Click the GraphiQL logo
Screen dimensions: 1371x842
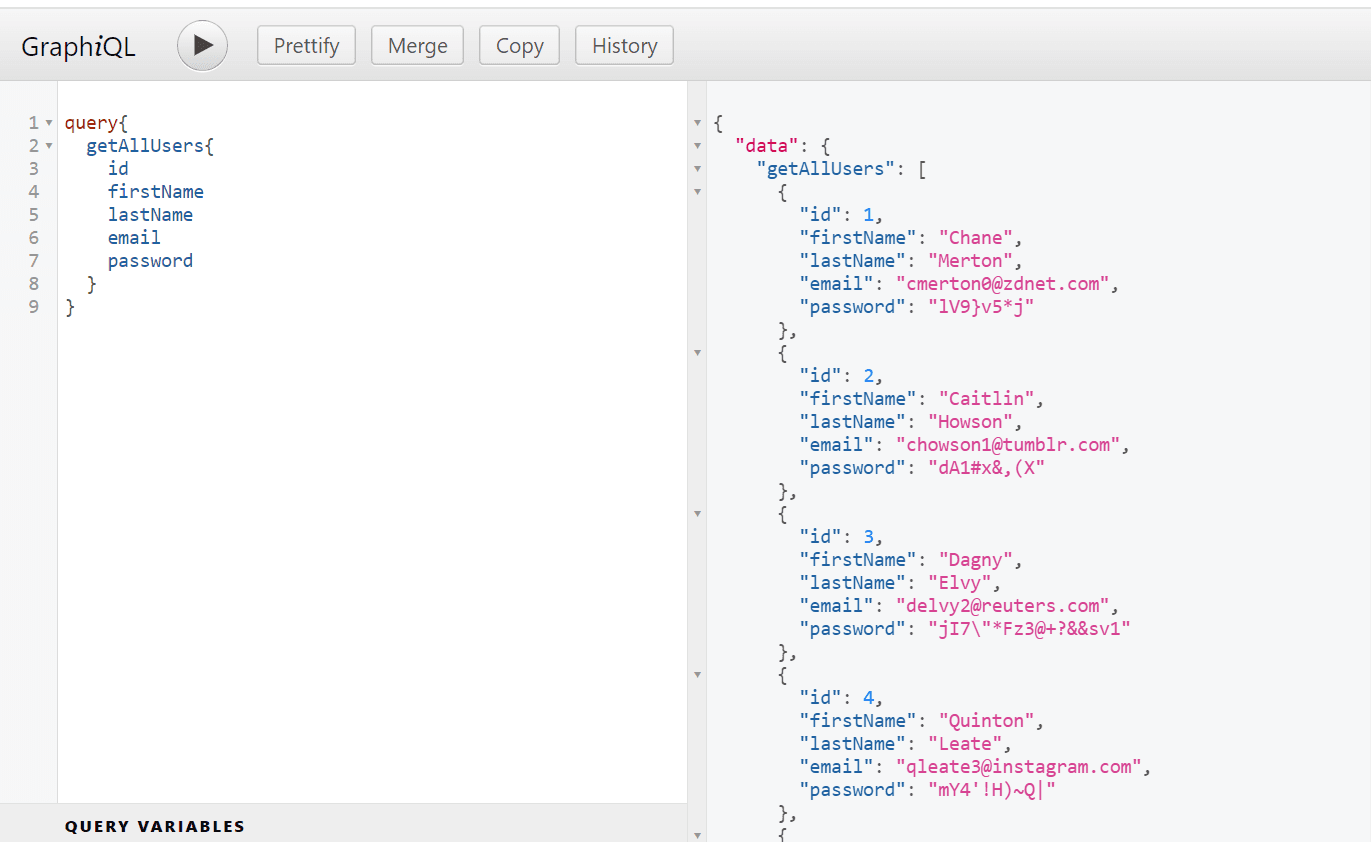(x=78, y=45)
